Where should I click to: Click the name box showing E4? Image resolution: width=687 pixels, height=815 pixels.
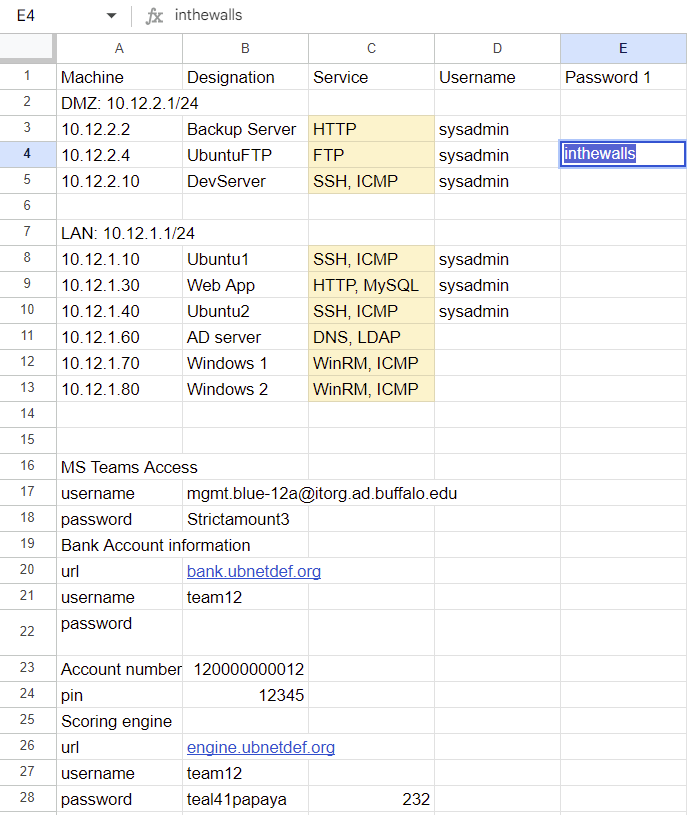50,16
